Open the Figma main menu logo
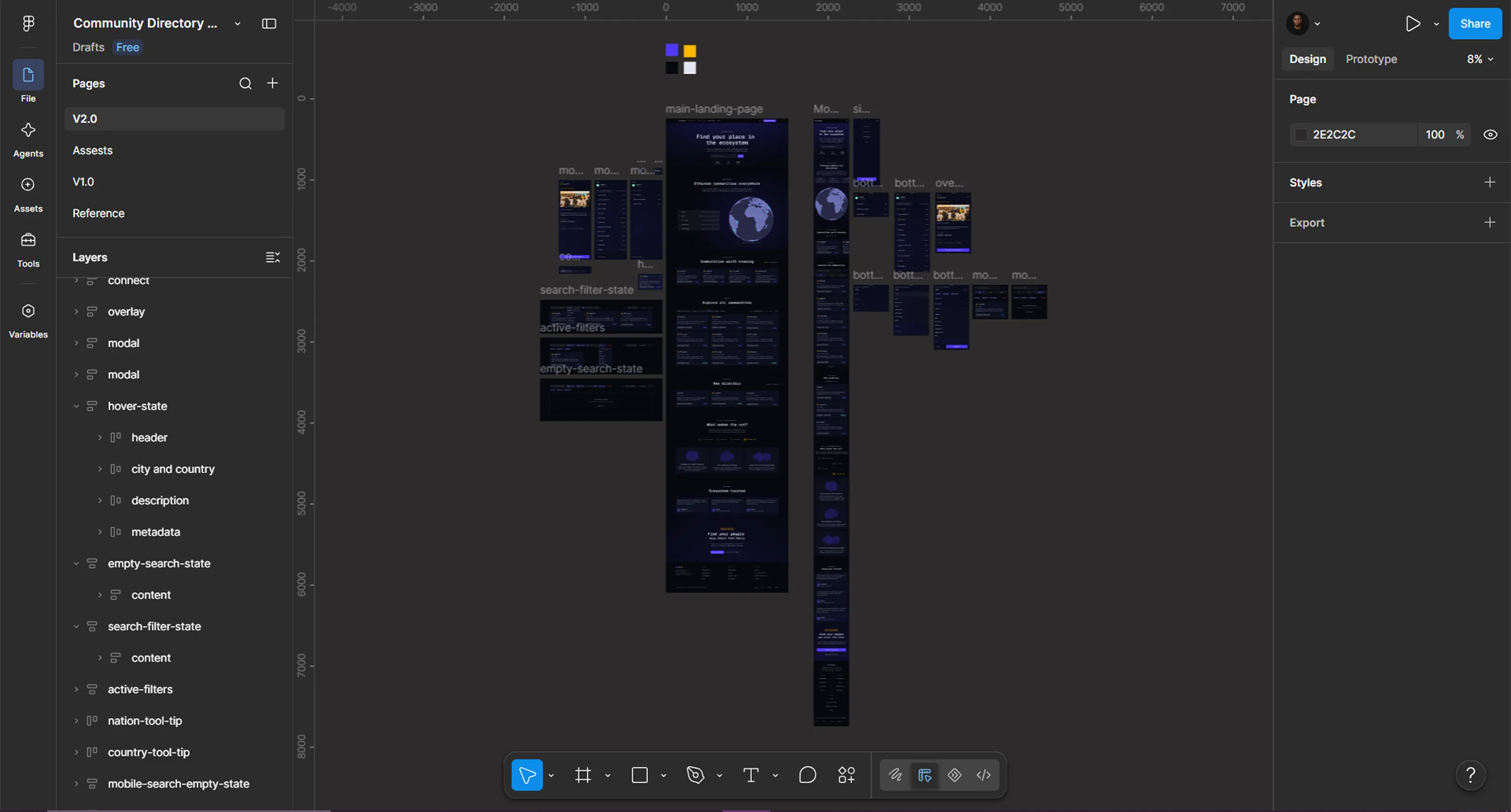The image size is (1511, 812). [x=28, y=24]
